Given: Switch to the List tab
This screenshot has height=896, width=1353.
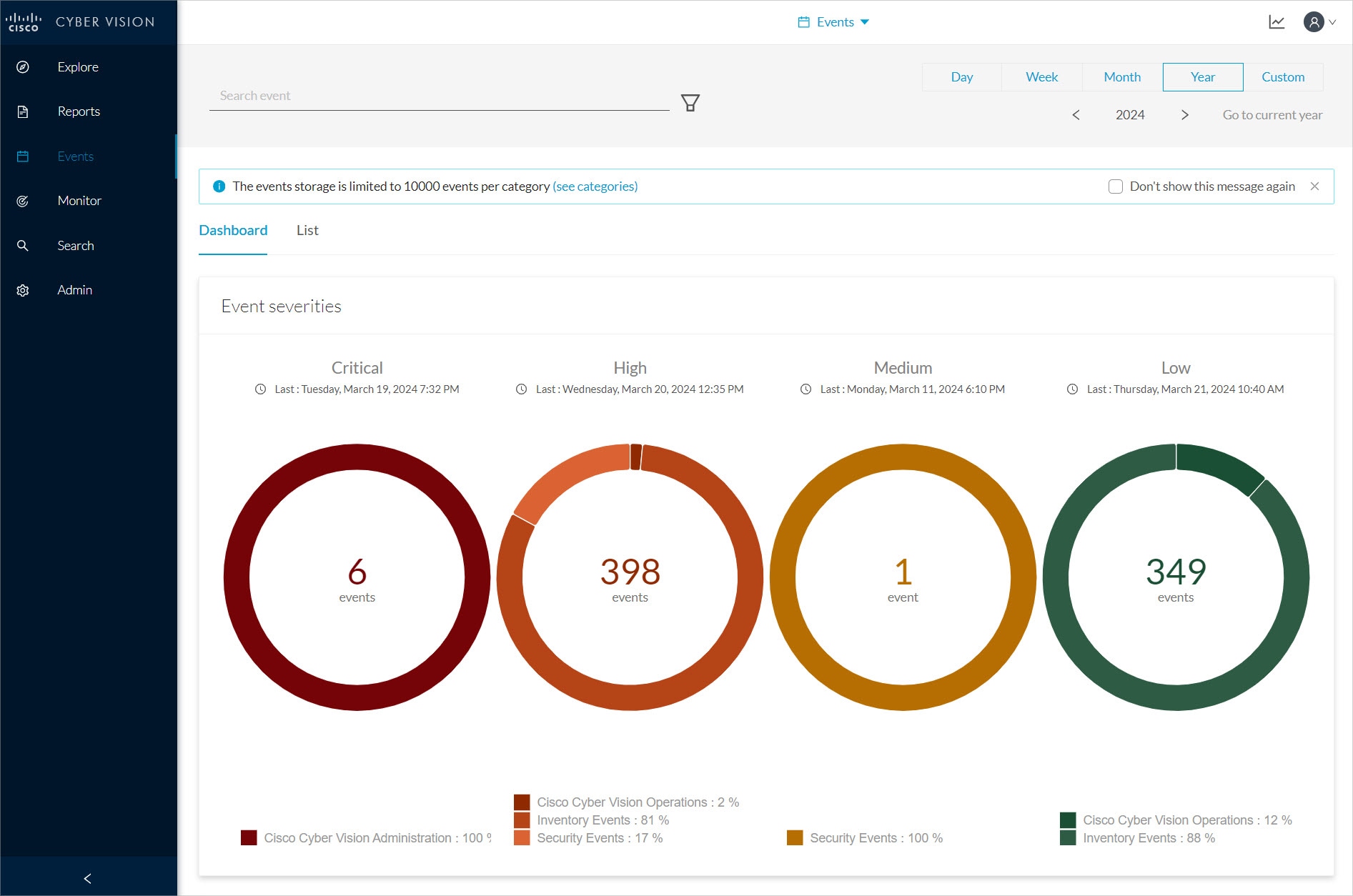Looking at the screenshot, I should point(307,230).
